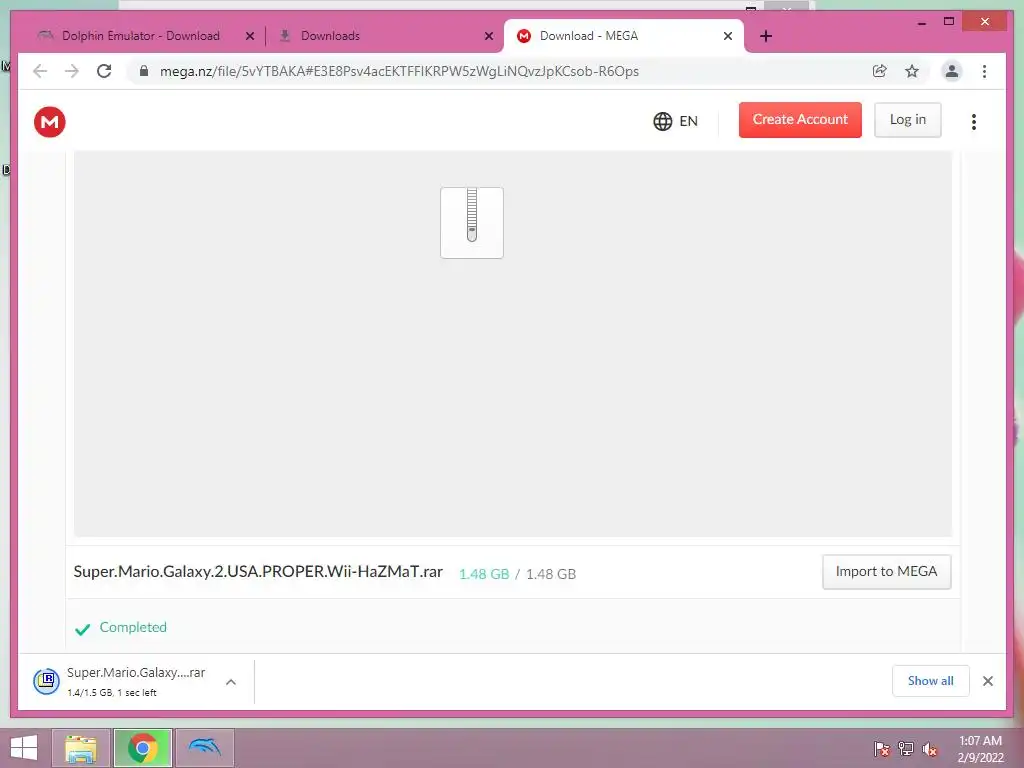The height and width of the screenshot is (768, 1024).
Task: Click the MEGA logo icon
Action: click(50, 121)
